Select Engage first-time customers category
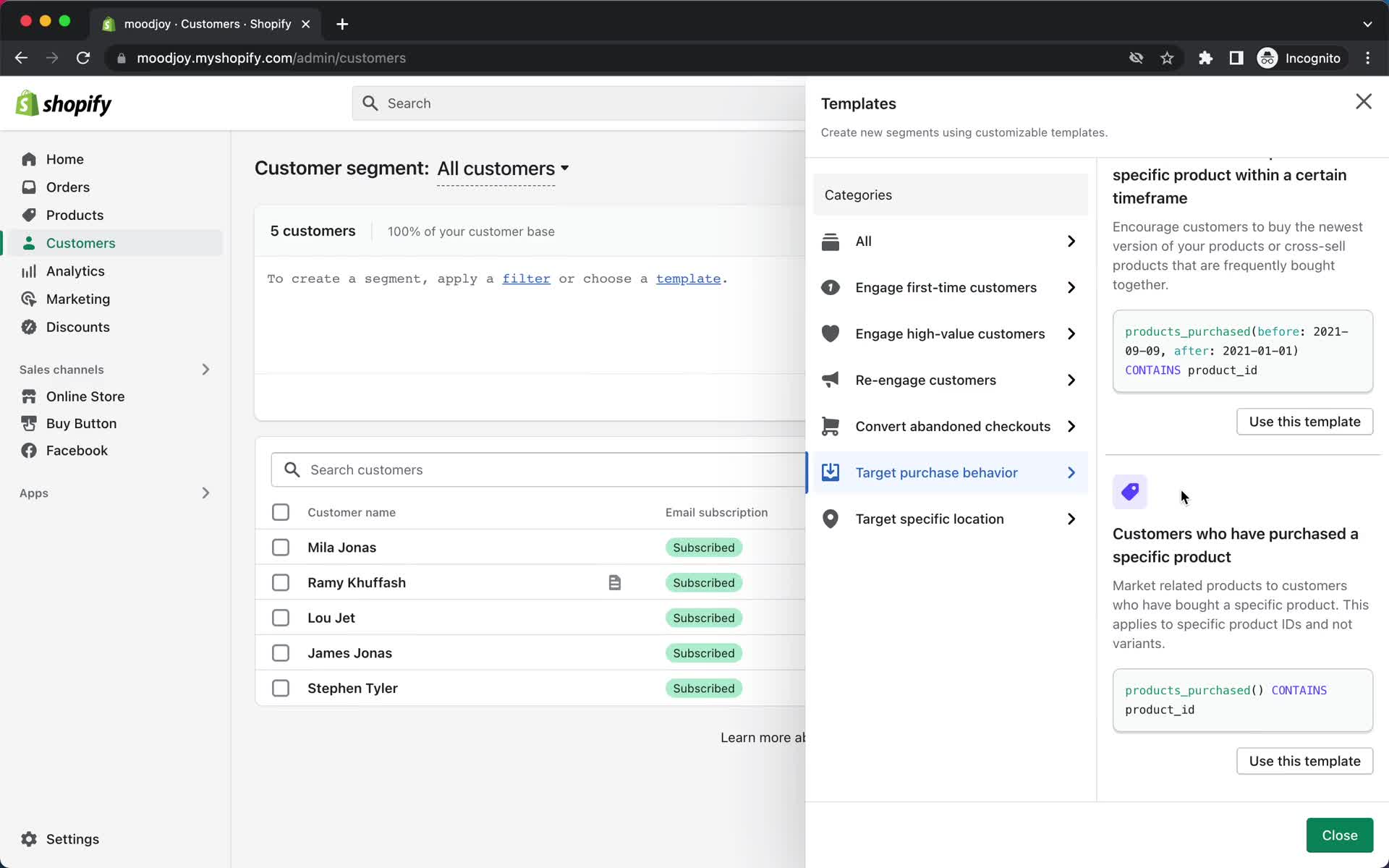Image resolution: width=1389 pixels, height=868 pixels. click(x=950, y=288)
